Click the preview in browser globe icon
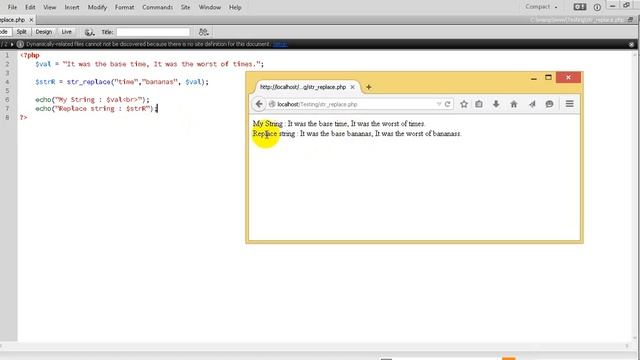The width and height of the screenshot is (640, 360). (89, 32)
